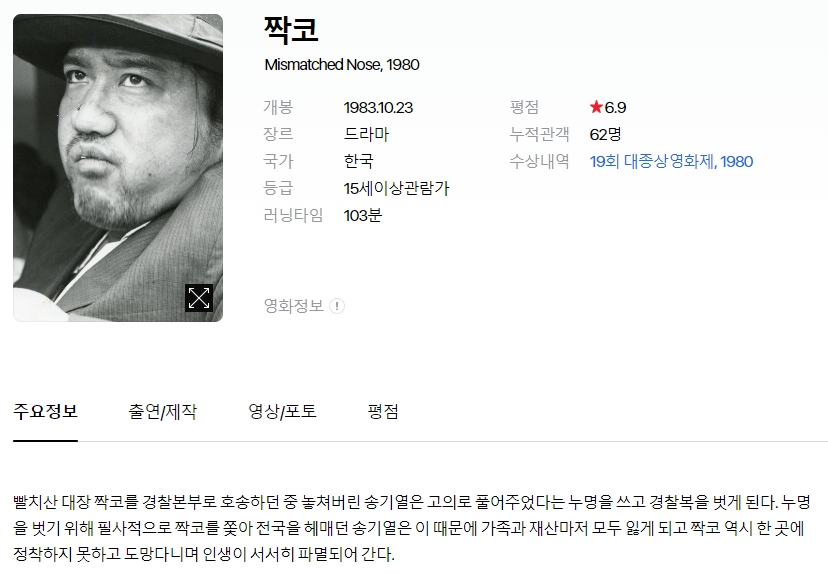Click the poster enlarge arrows icon
Screen dimensions: 828x574
click(x=199, y=298)
